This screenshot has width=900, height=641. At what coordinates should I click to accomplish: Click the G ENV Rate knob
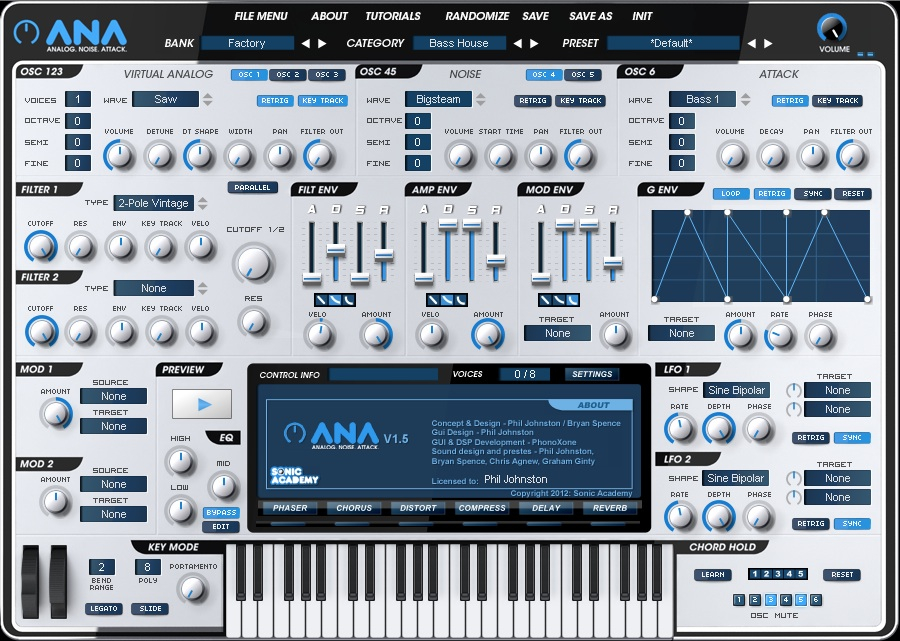point(780,336)
